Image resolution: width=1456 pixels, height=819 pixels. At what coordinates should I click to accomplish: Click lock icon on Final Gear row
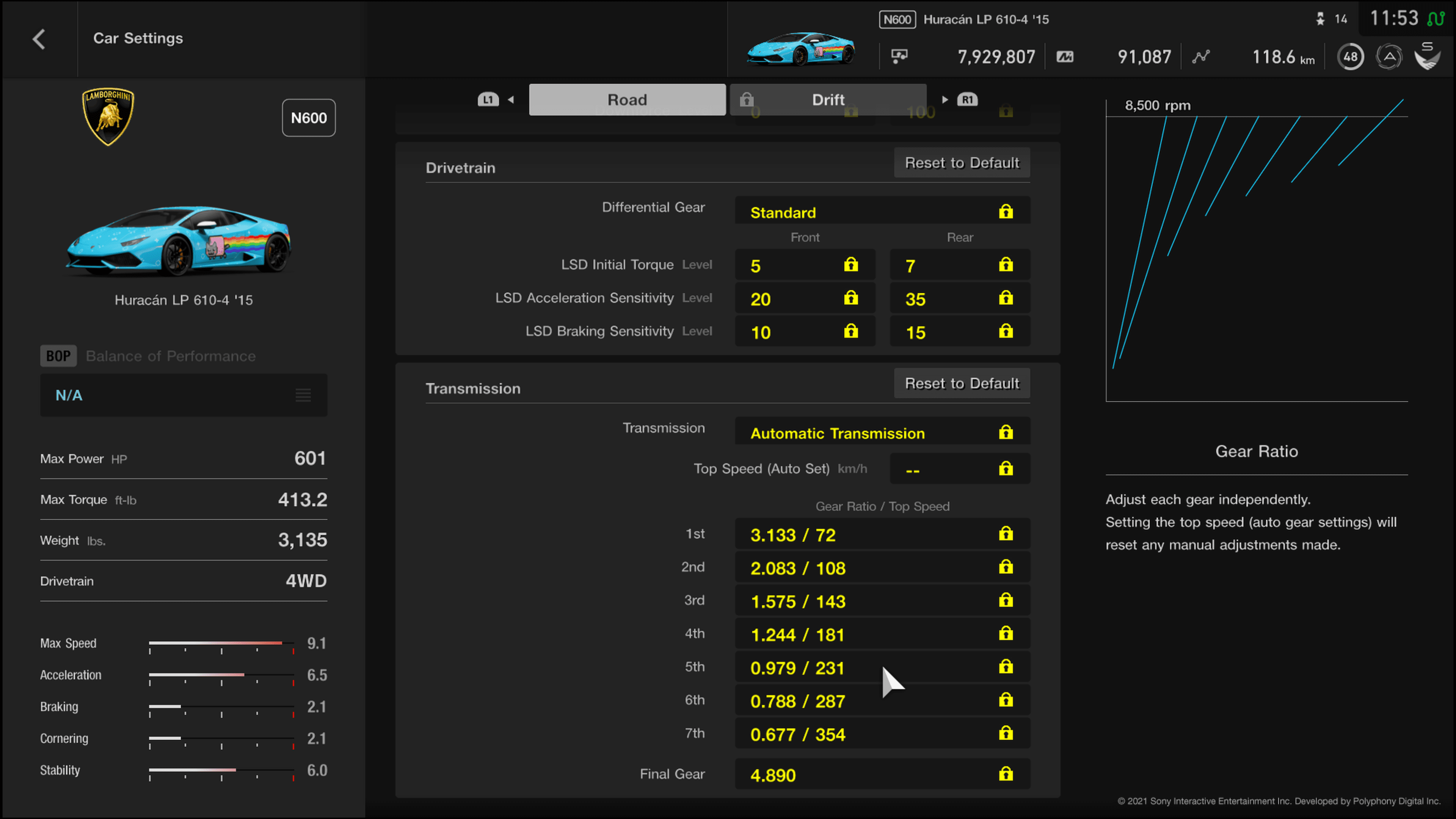click(x=1006, y=774)
